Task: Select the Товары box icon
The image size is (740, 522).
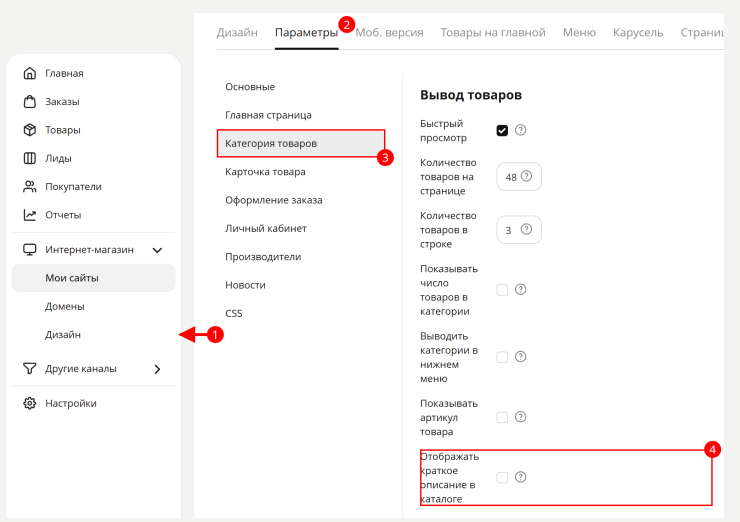Action: click(x=30, y=130)
